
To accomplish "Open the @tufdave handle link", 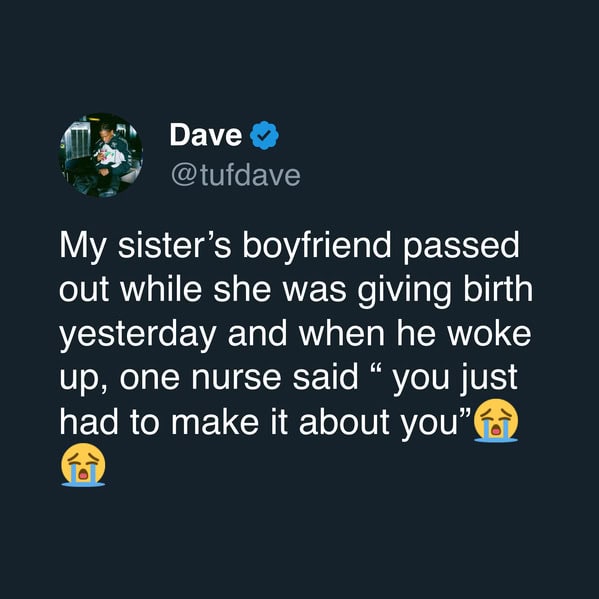I will point(236,175).
